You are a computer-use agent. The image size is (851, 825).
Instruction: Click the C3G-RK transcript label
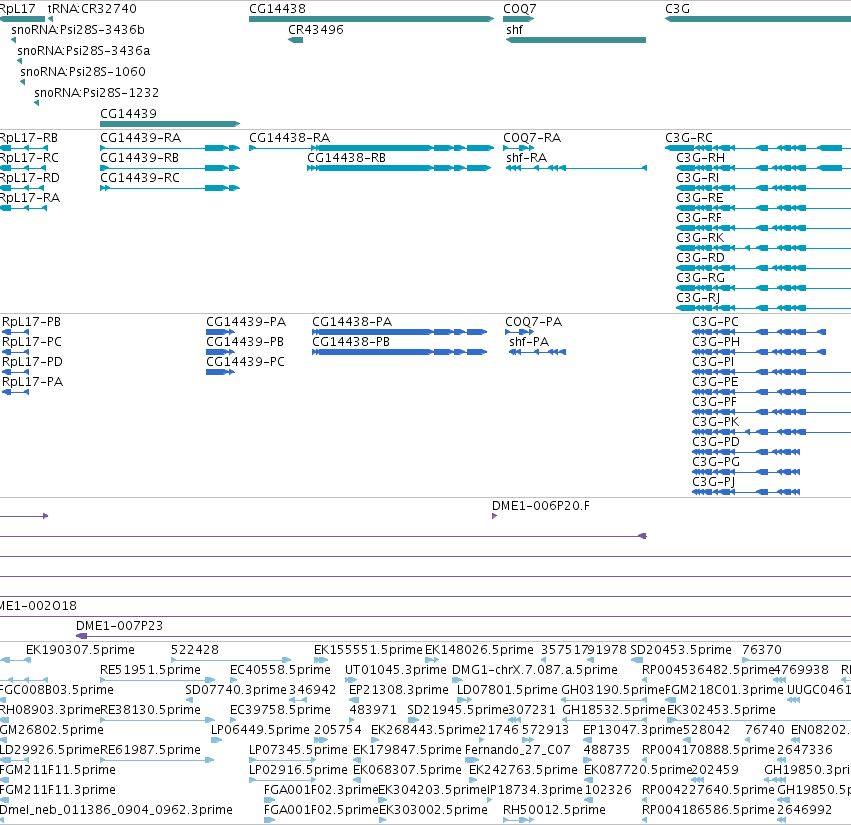pos(700,238)
